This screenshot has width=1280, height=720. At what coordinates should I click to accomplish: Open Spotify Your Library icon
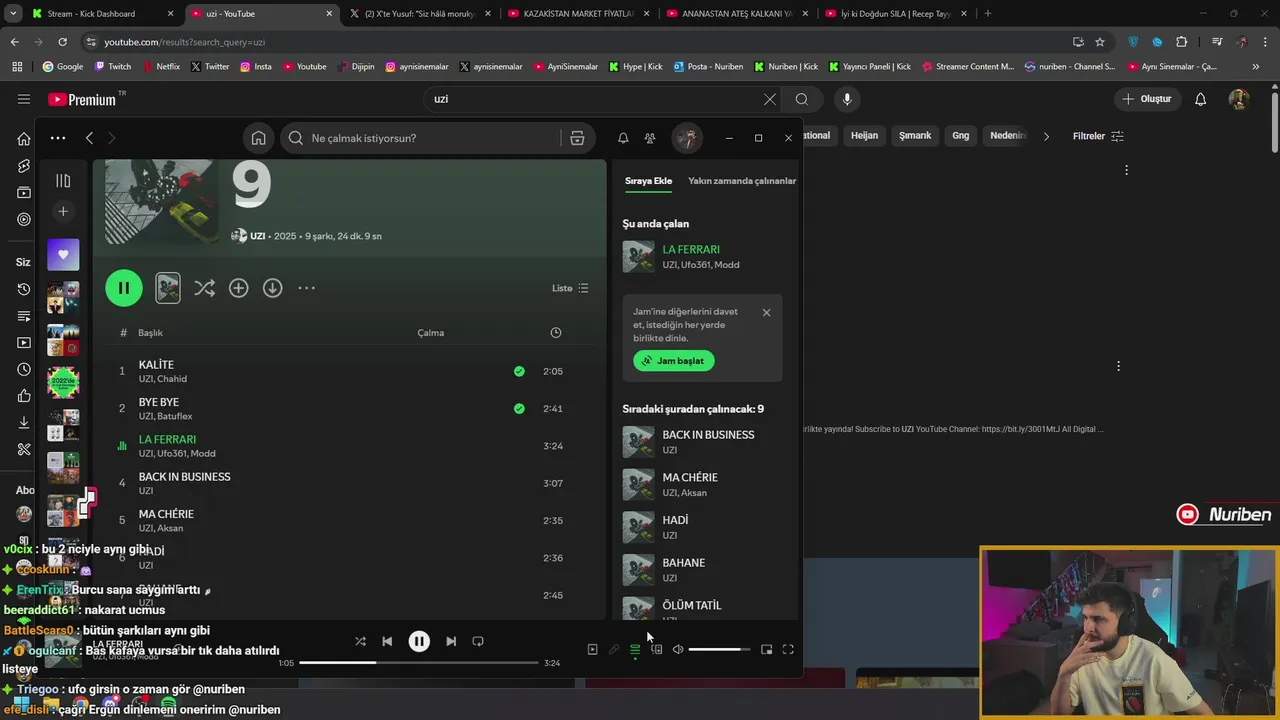[x=63, y=181]
